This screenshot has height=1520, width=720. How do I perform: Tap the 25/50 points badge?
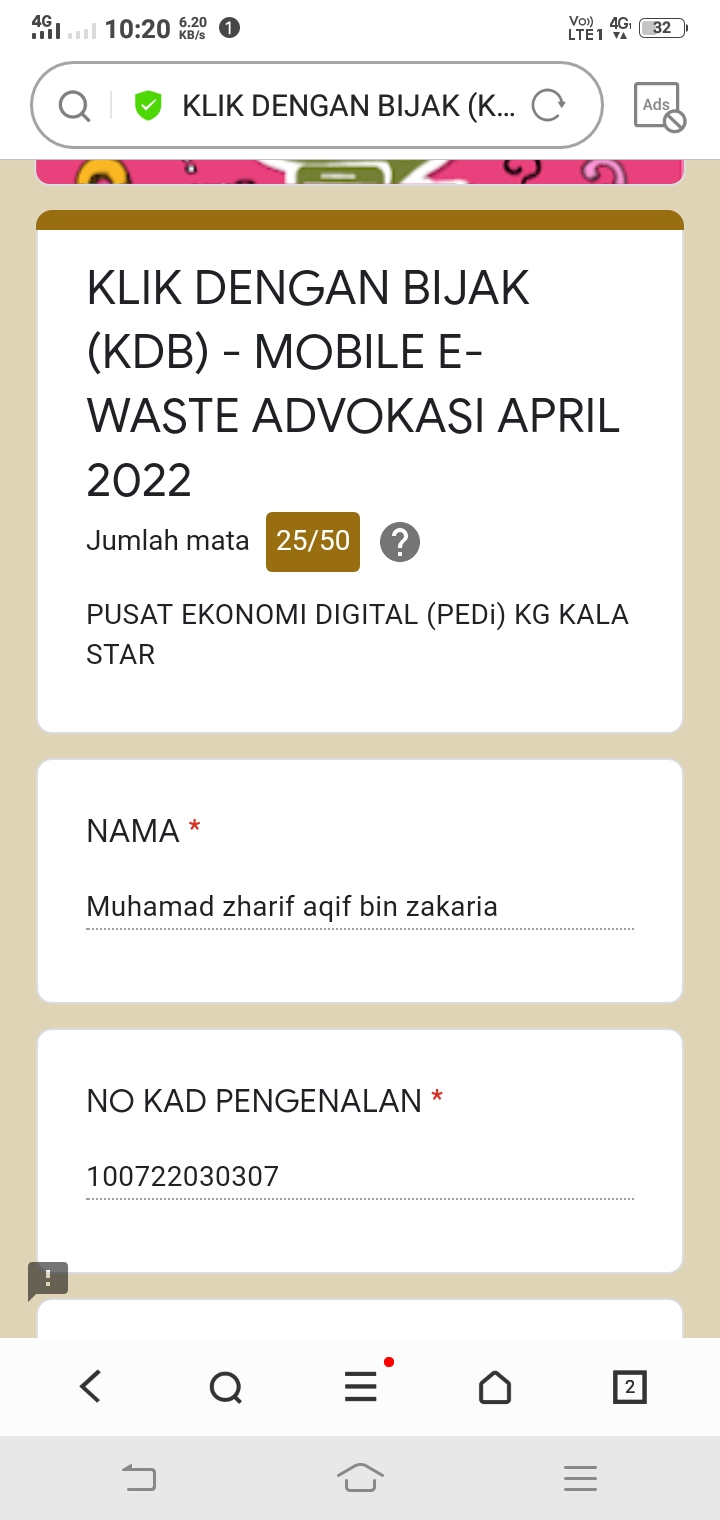point(313,541)
